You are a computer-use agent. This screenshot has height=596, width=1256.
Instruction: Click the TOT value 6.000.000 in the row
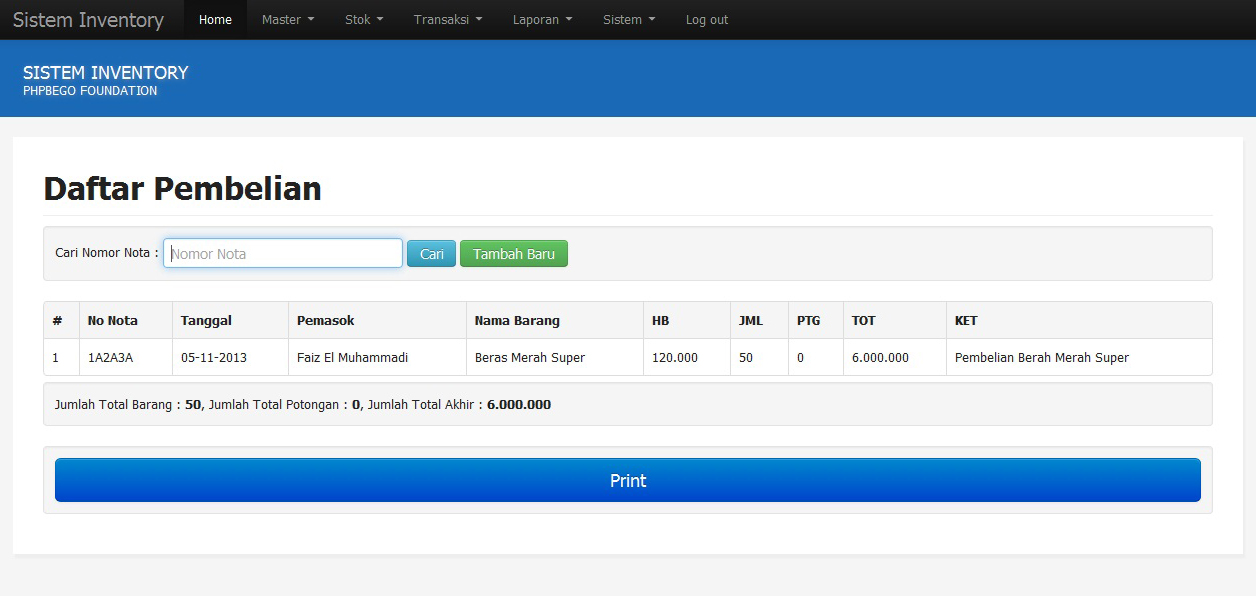(880, 358)
